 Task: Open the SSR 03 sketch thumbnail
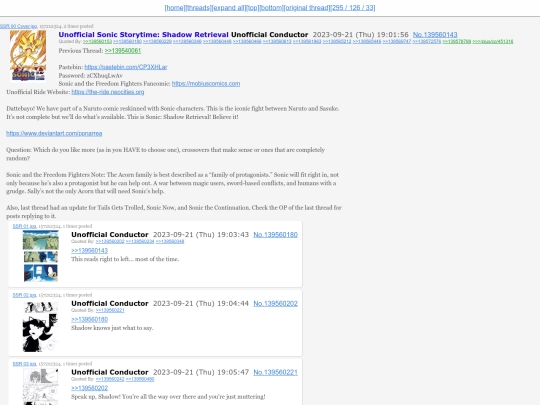pyautogui.click(x=41, y=387)
